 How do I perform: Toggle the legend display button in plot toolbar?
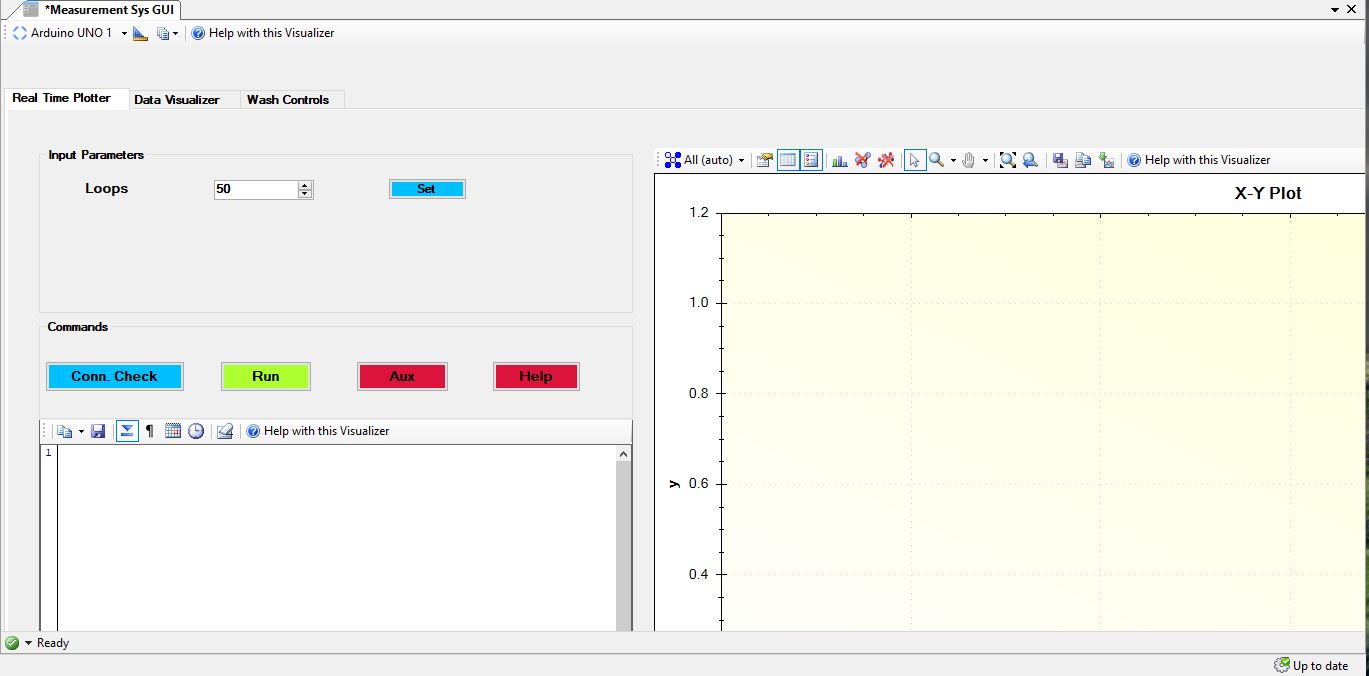click(x=811, y=160)
